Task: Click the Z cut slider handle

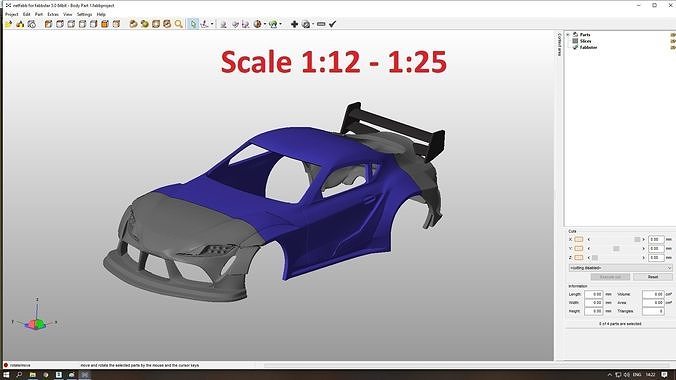Action: tap(595, 258)
